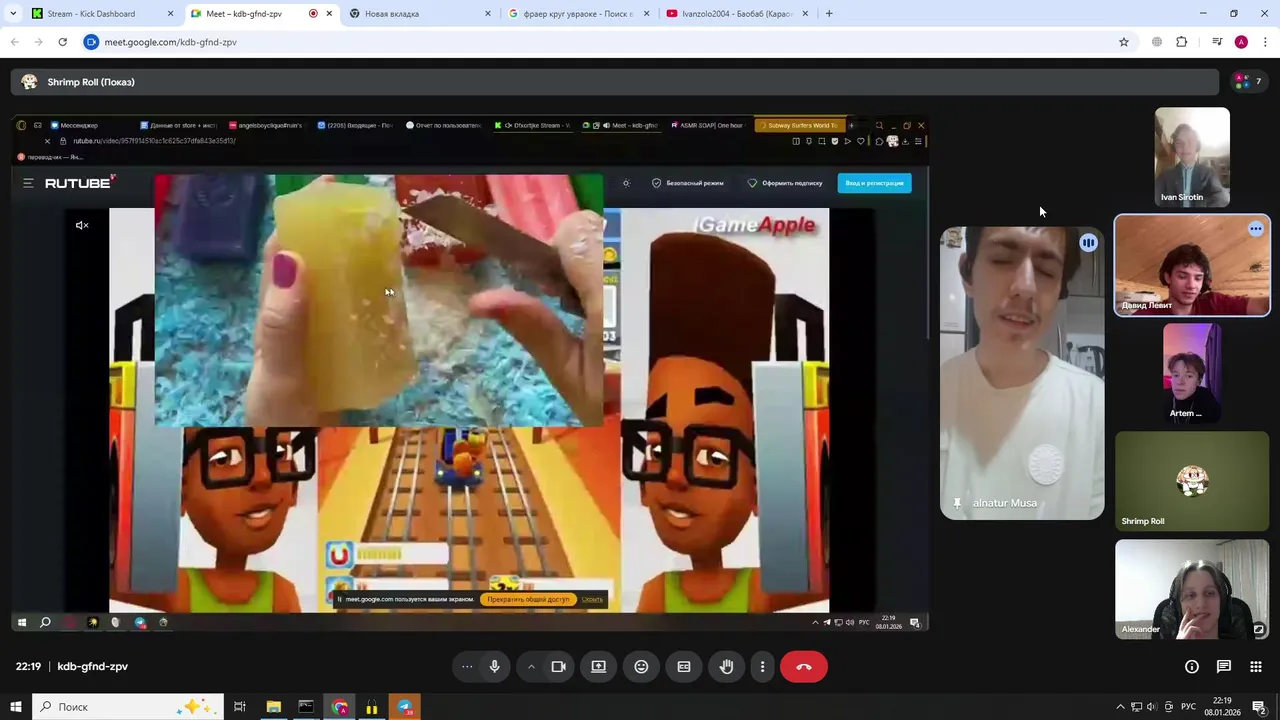Open Meet activities grid icon
This screenshot has height=720, width=1280.
tap(1256, 667)
